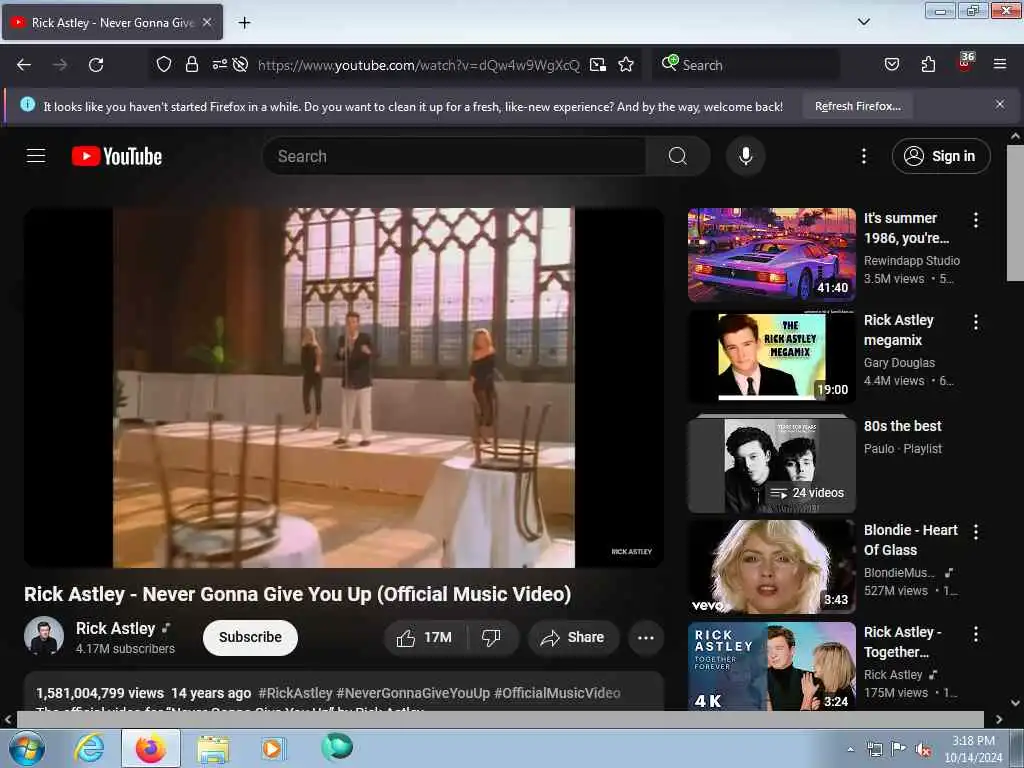The image size is (1024, 768).
Task: Reload the page with the refresh icon
Action: click(x=96, y=65)
